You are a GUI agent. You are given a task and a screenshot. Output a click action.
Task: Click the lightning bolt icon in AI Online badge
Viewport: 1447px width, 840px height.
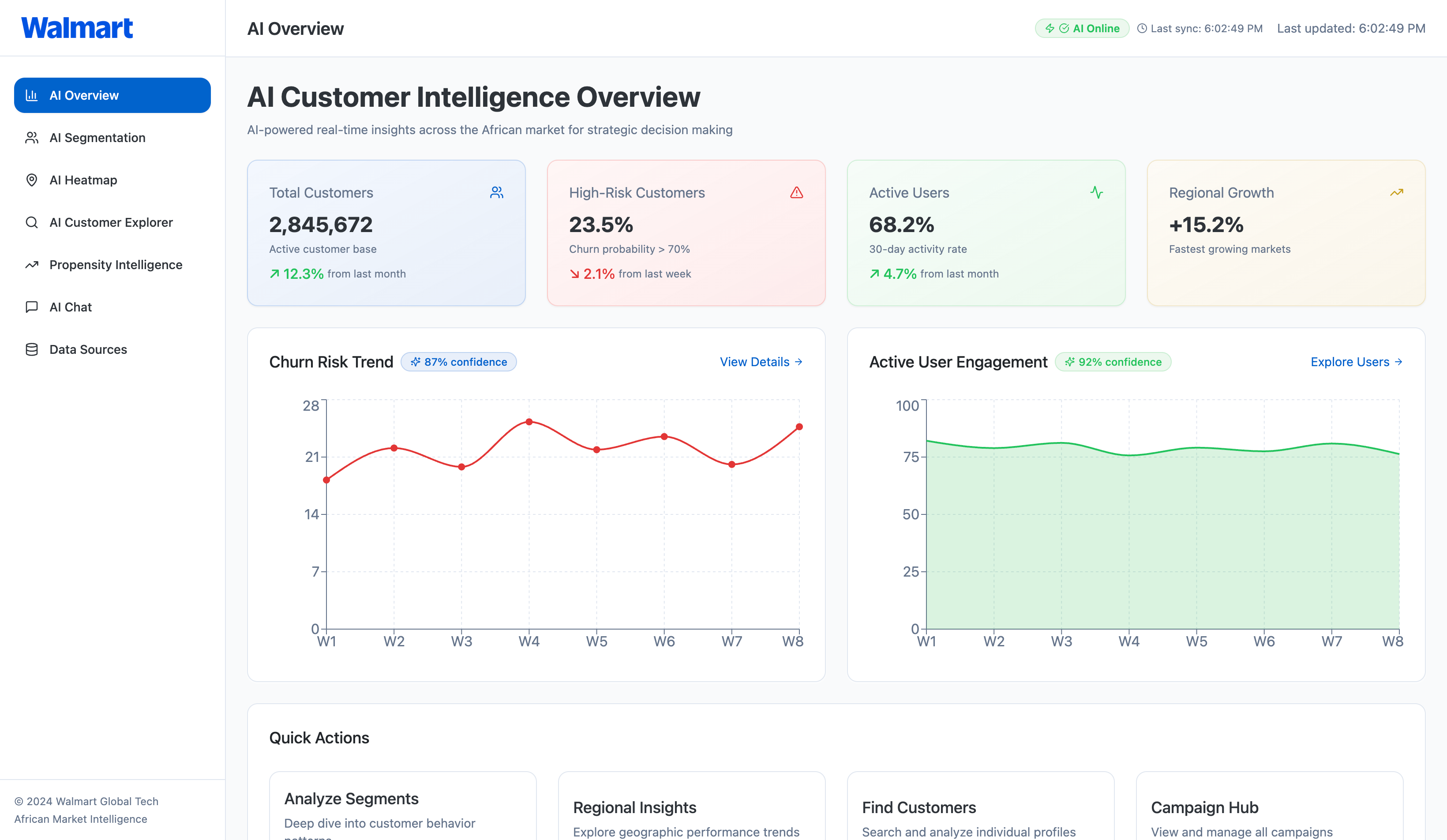coord(1050,28)
